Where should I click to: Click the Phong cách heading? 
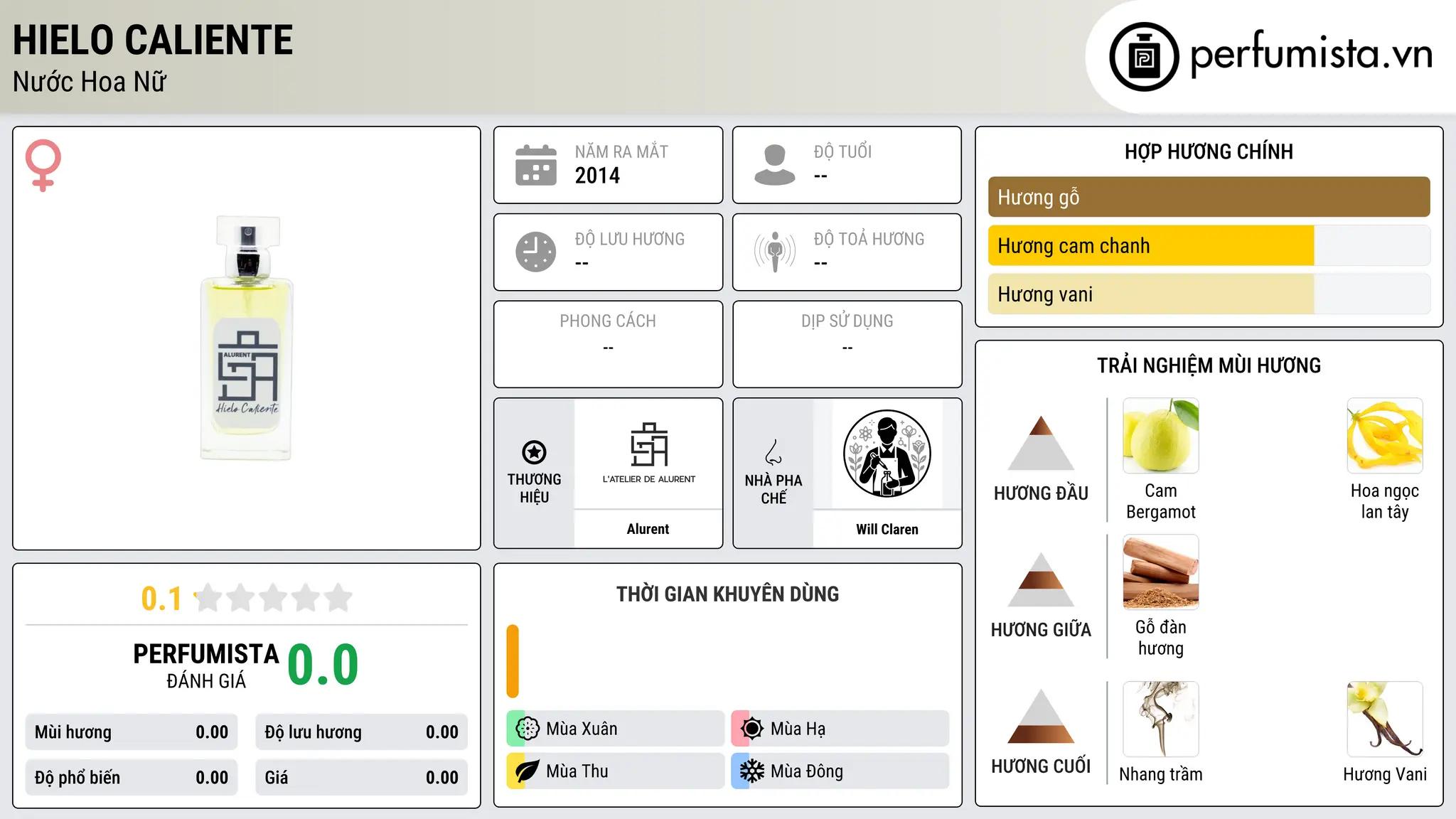click(x=608, y=321)
